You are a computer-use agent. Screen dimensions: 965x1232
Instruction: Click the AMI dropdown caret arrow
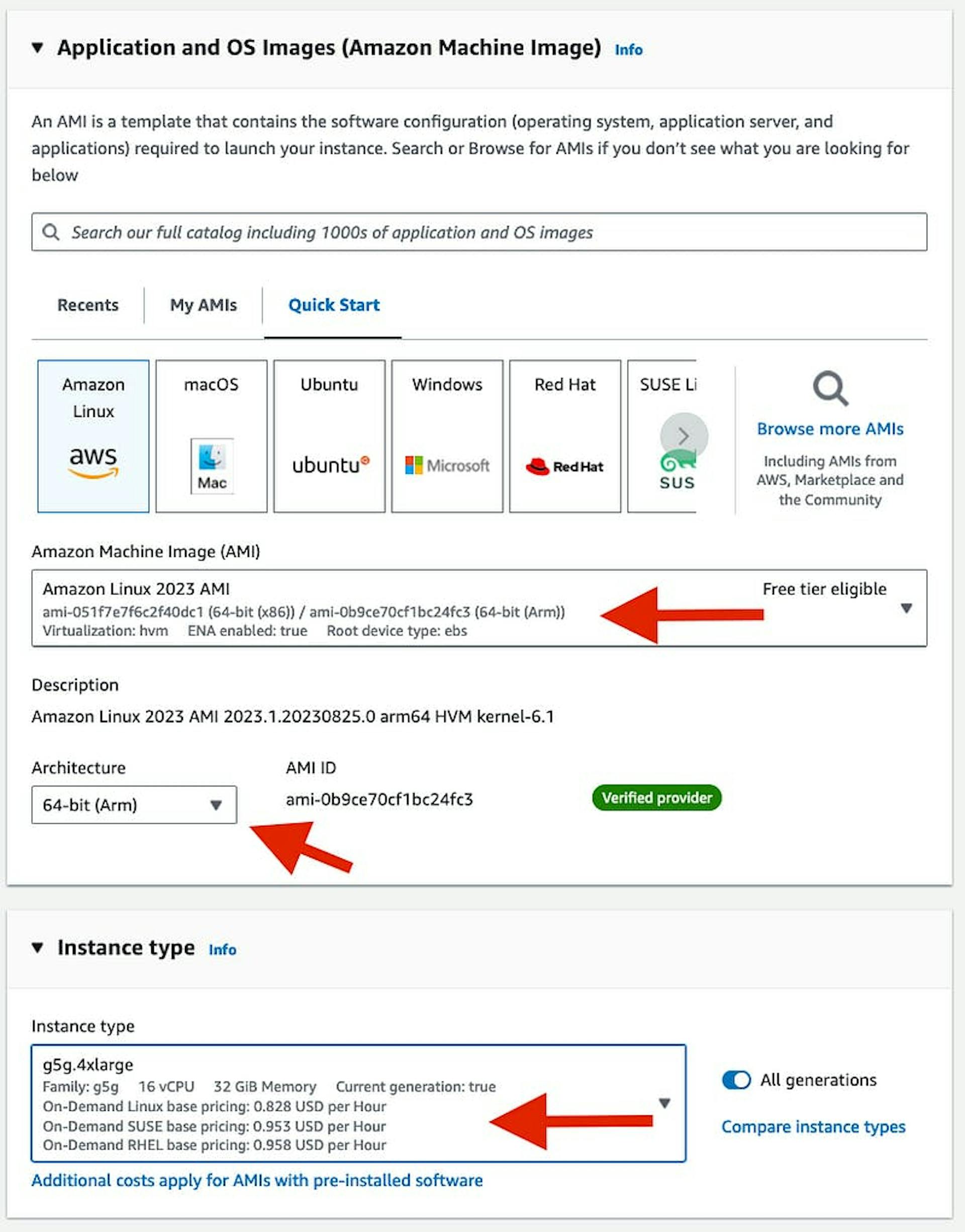click(x=906, y=608)
